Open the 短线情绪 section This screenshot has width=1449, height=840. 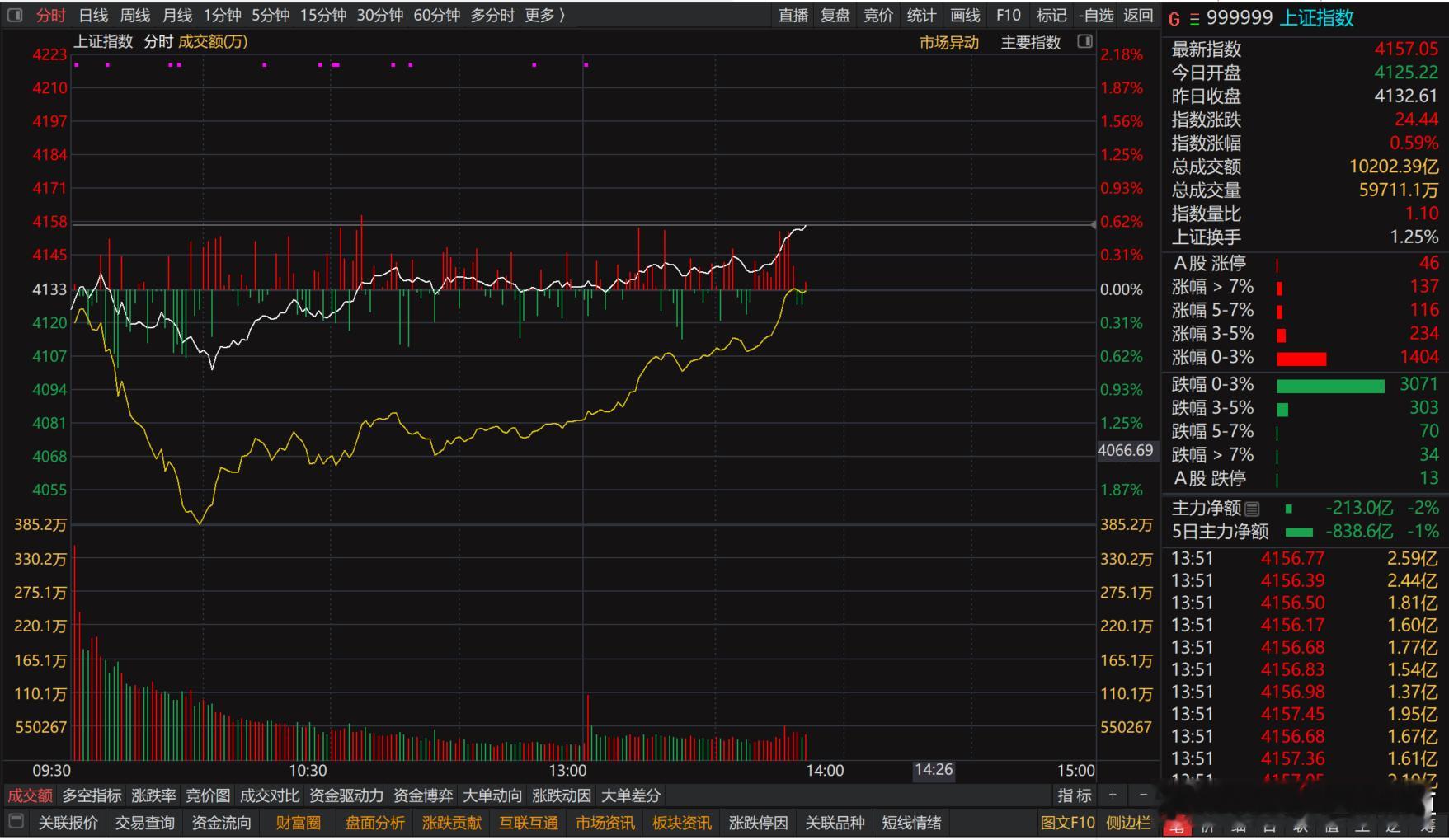(x=912, y=823)
